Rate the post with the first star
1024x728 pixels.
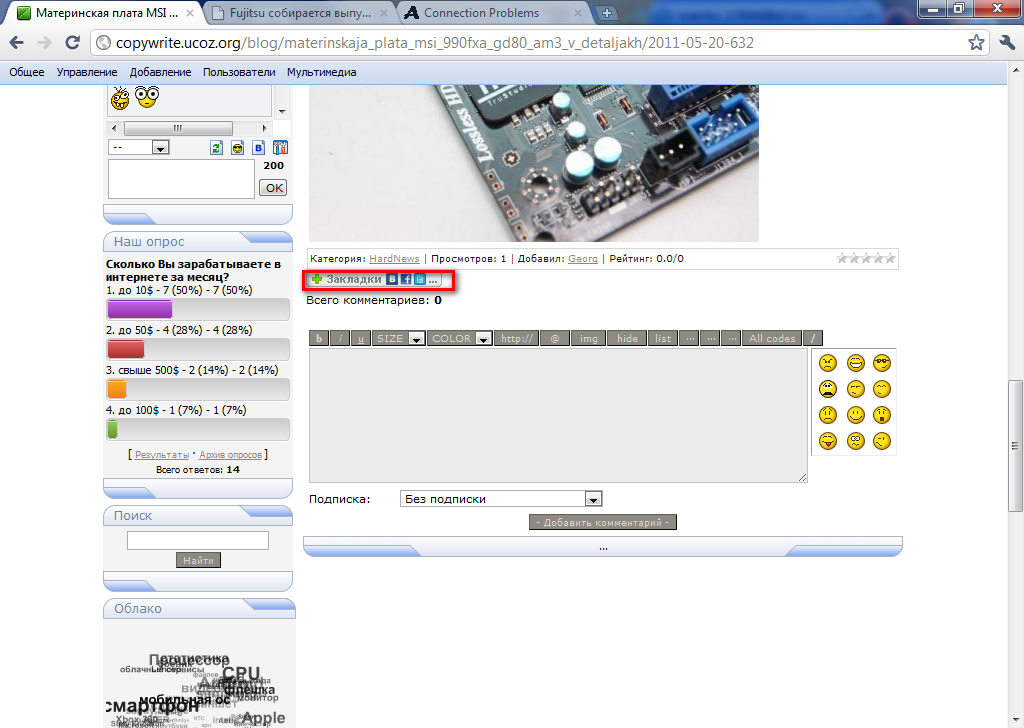tap(842, 259)
